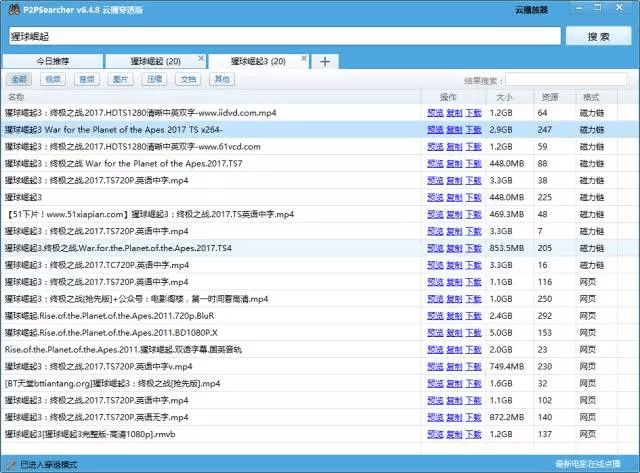Filter results by 图片 (images)
The width and height of the screenshot is (640, 473).
point(120,79)
